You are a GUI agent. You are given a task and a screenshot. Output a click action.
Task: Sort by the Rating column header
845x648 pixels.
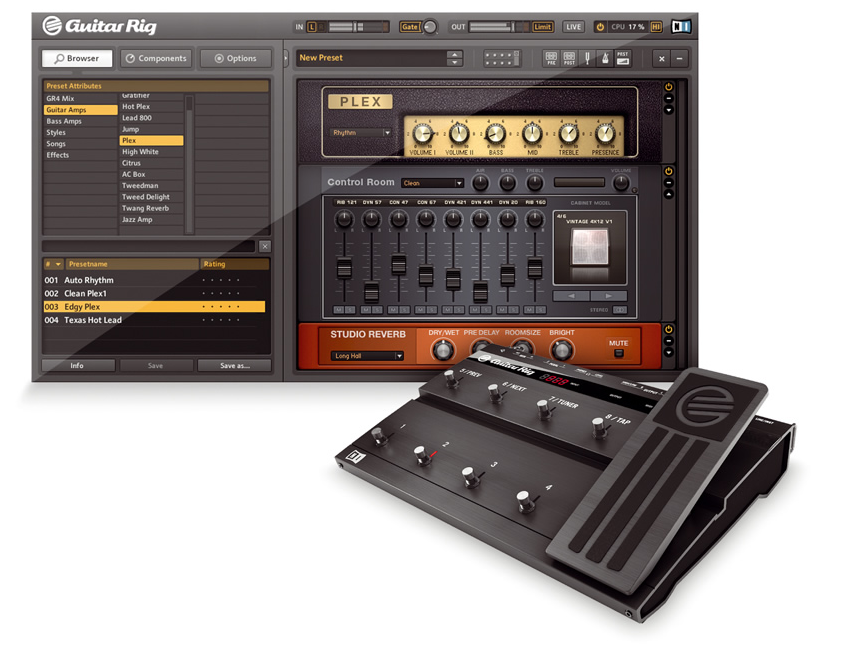(234, 264)
